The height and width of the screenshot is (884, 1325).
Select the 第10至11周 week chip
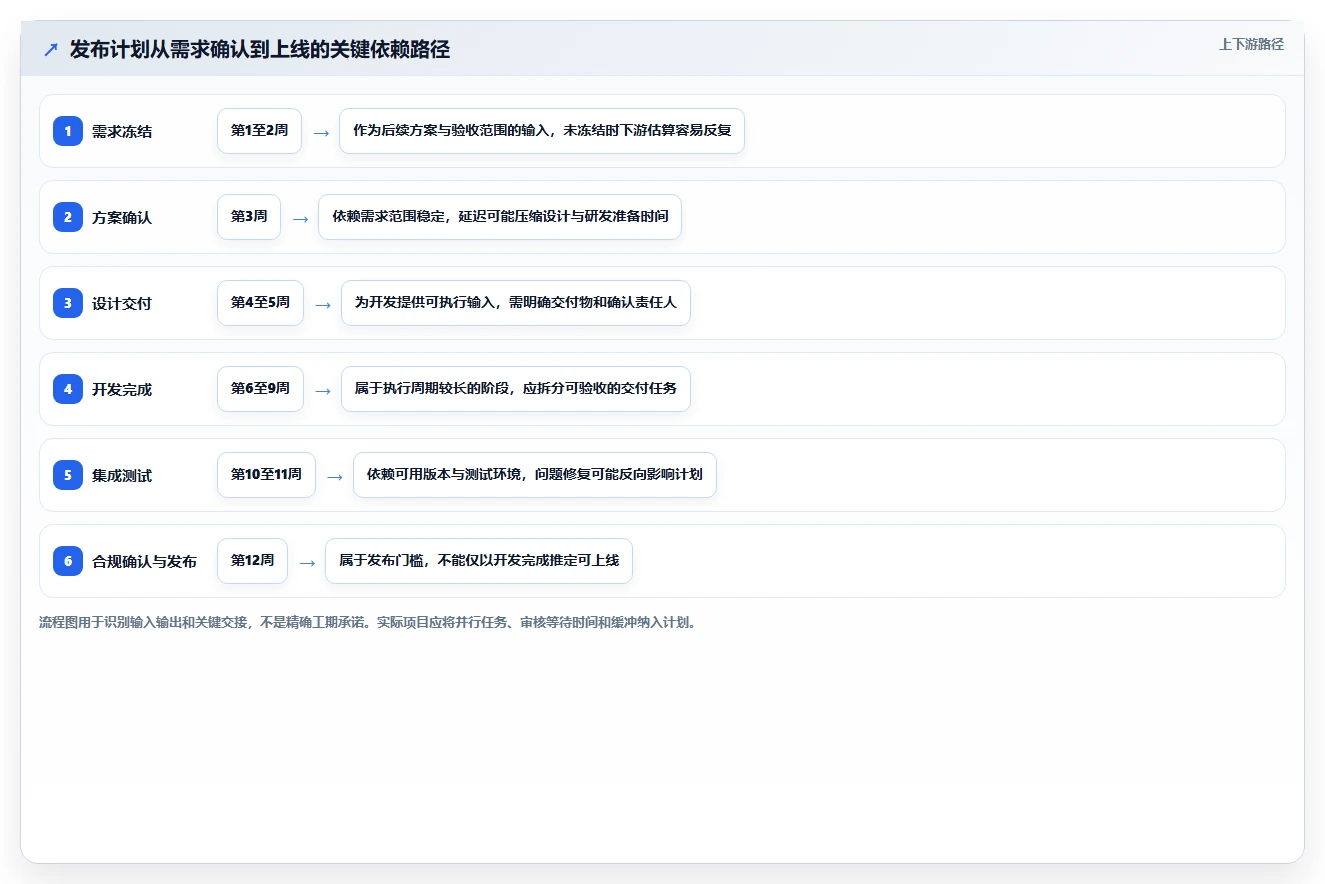click(x=266, y=475)
